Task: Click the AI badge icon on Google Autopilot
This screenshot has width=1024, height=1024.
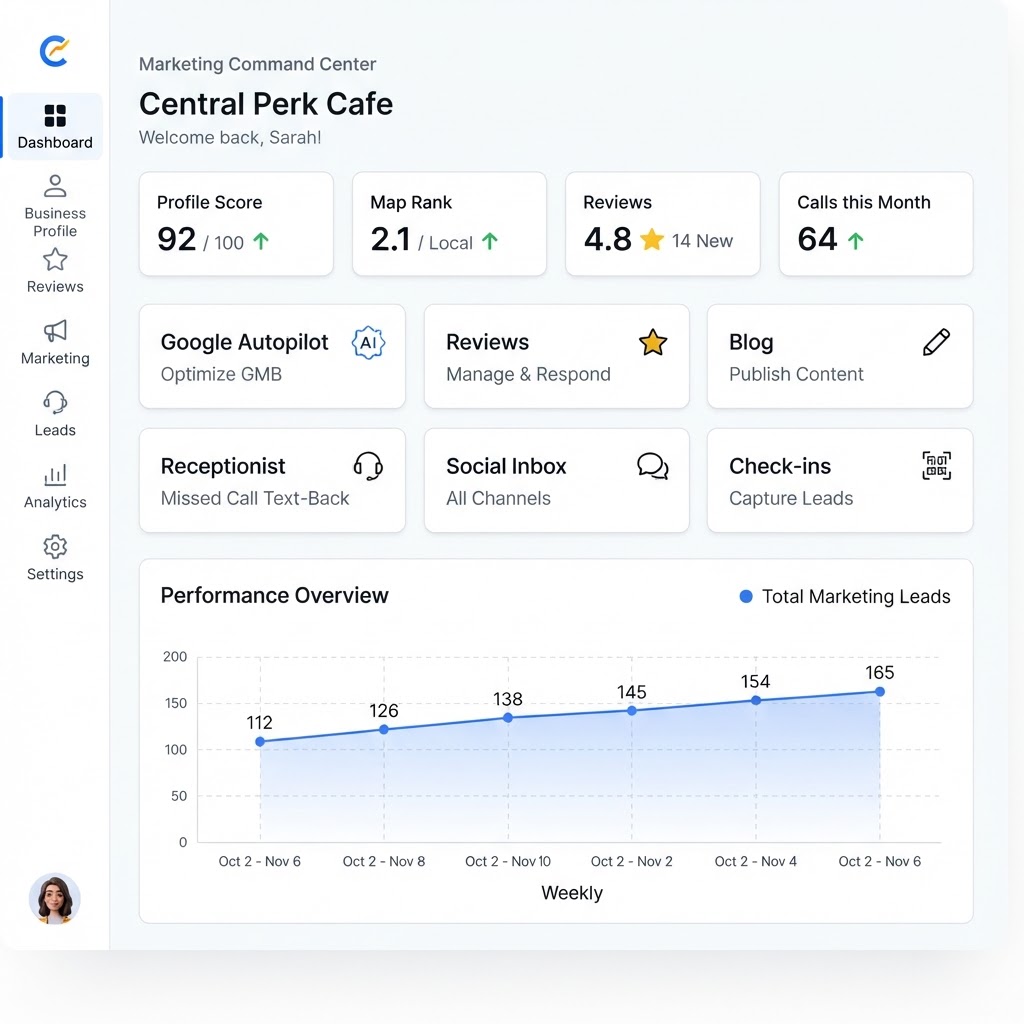Action: [x=368, y=343]
